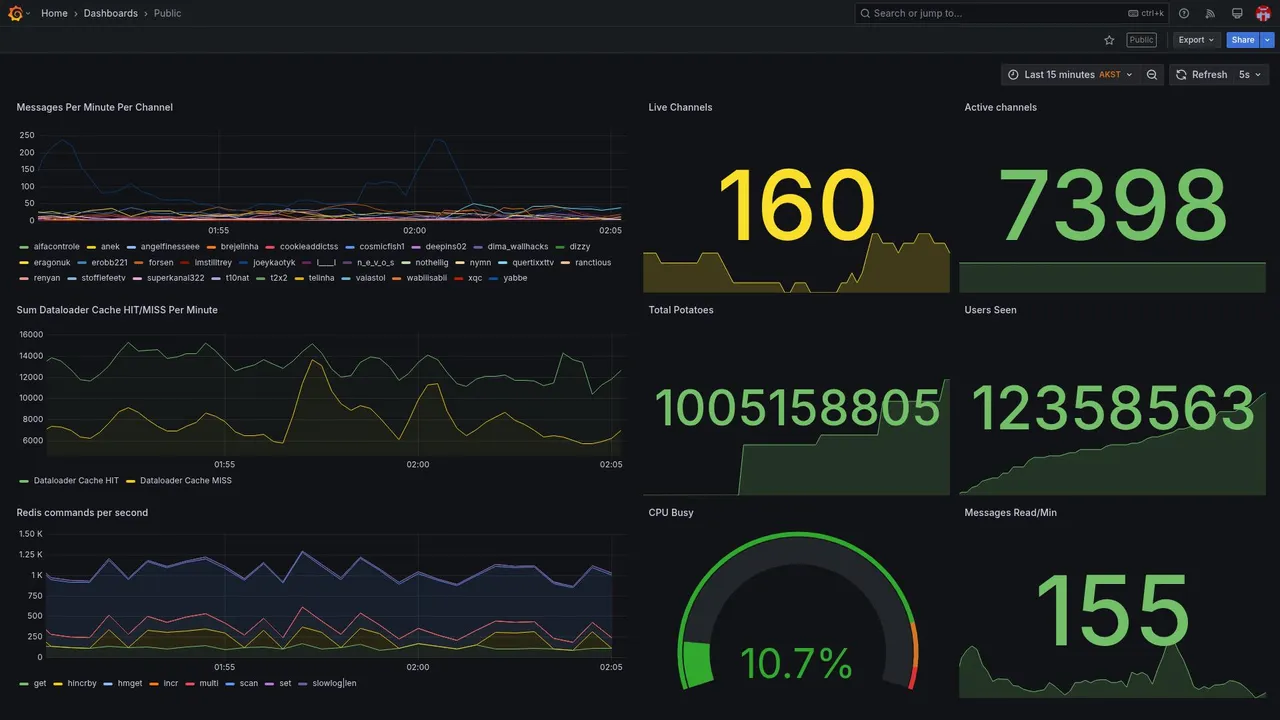The width and height of the screenshot is (1280, 720).
Task: Click the blue Share button
Action: click(1243, 40)
